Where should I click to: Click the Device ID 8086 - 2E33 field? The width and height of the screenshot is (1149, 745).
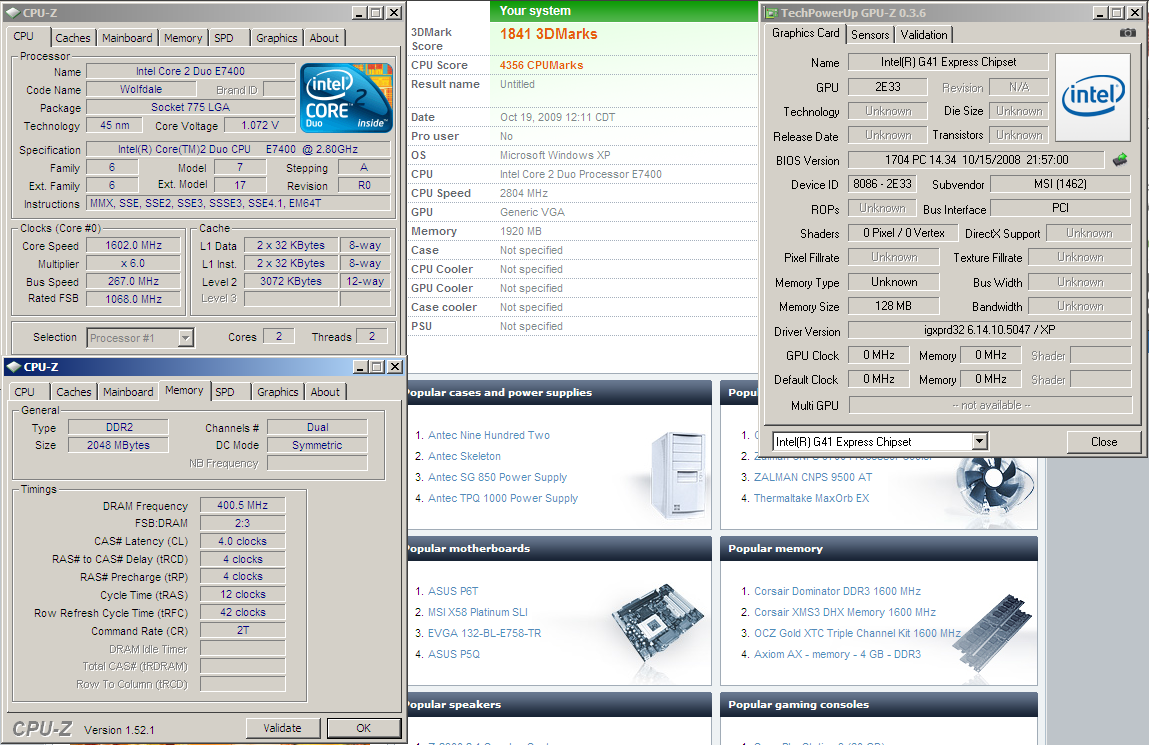click(882, 185)
